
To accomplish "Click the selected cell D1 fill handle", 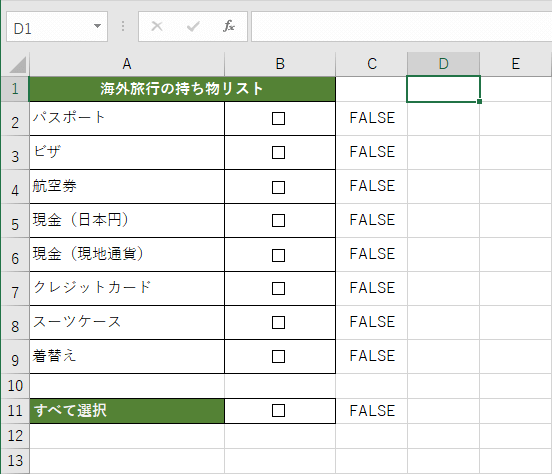I will click(x=479, y=101).
